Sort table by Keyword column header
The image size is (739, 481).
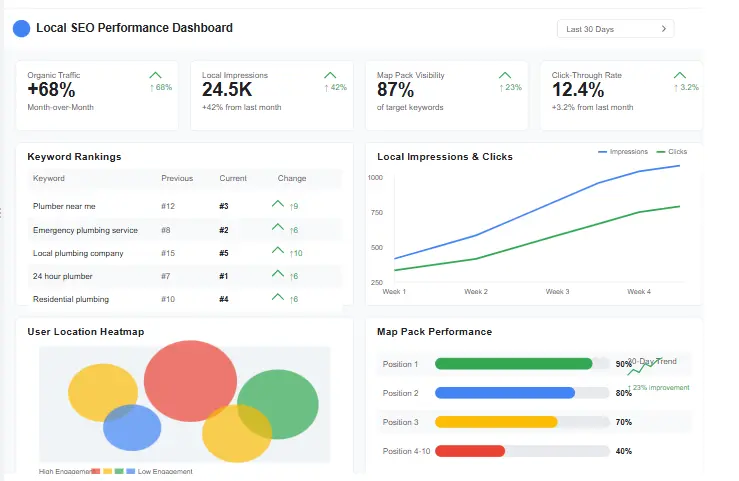[49, 178]
